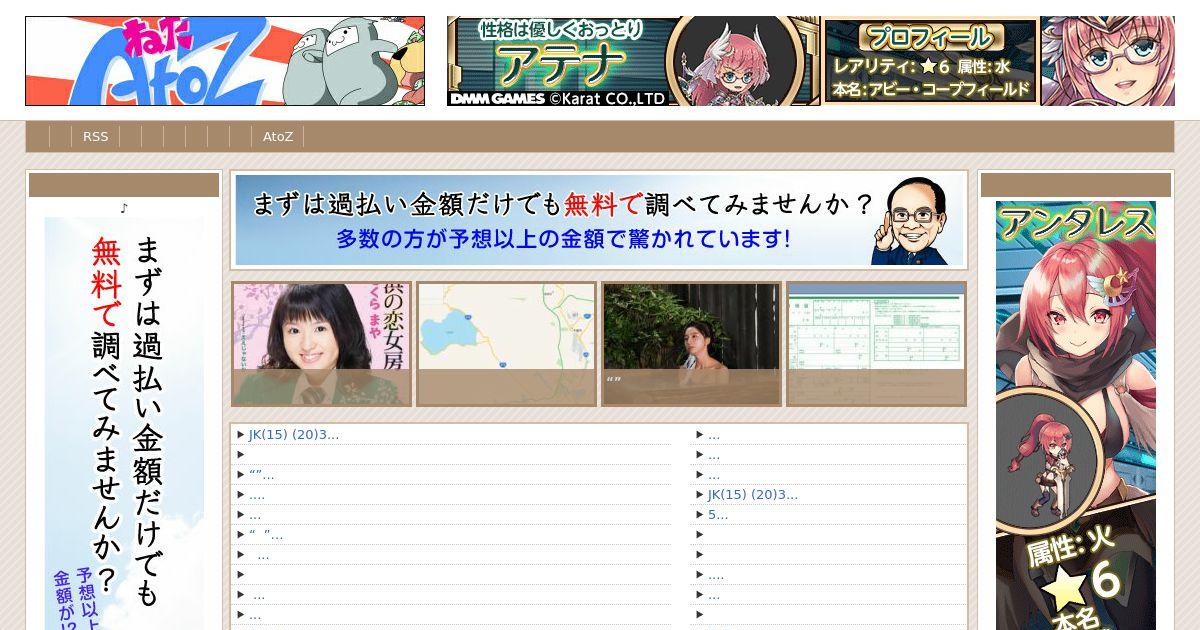Image resolution: width=1200 pixels, height=630 pixels.
Task: Open the AtoZ navigation item
Action: point(278,137)
